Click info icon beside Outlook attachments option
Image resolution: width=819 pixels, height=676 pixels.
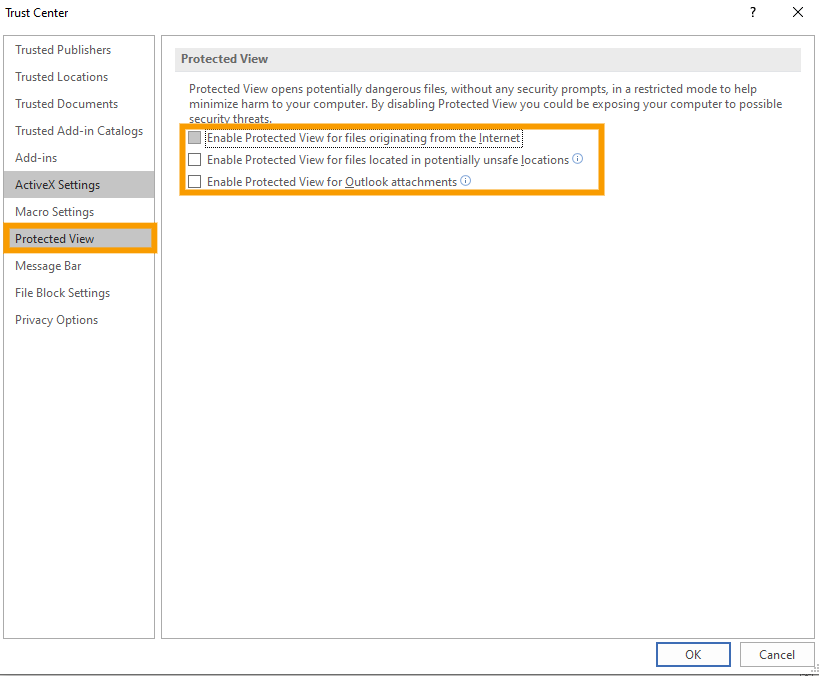pyautogui.click(x=465, y=181)
